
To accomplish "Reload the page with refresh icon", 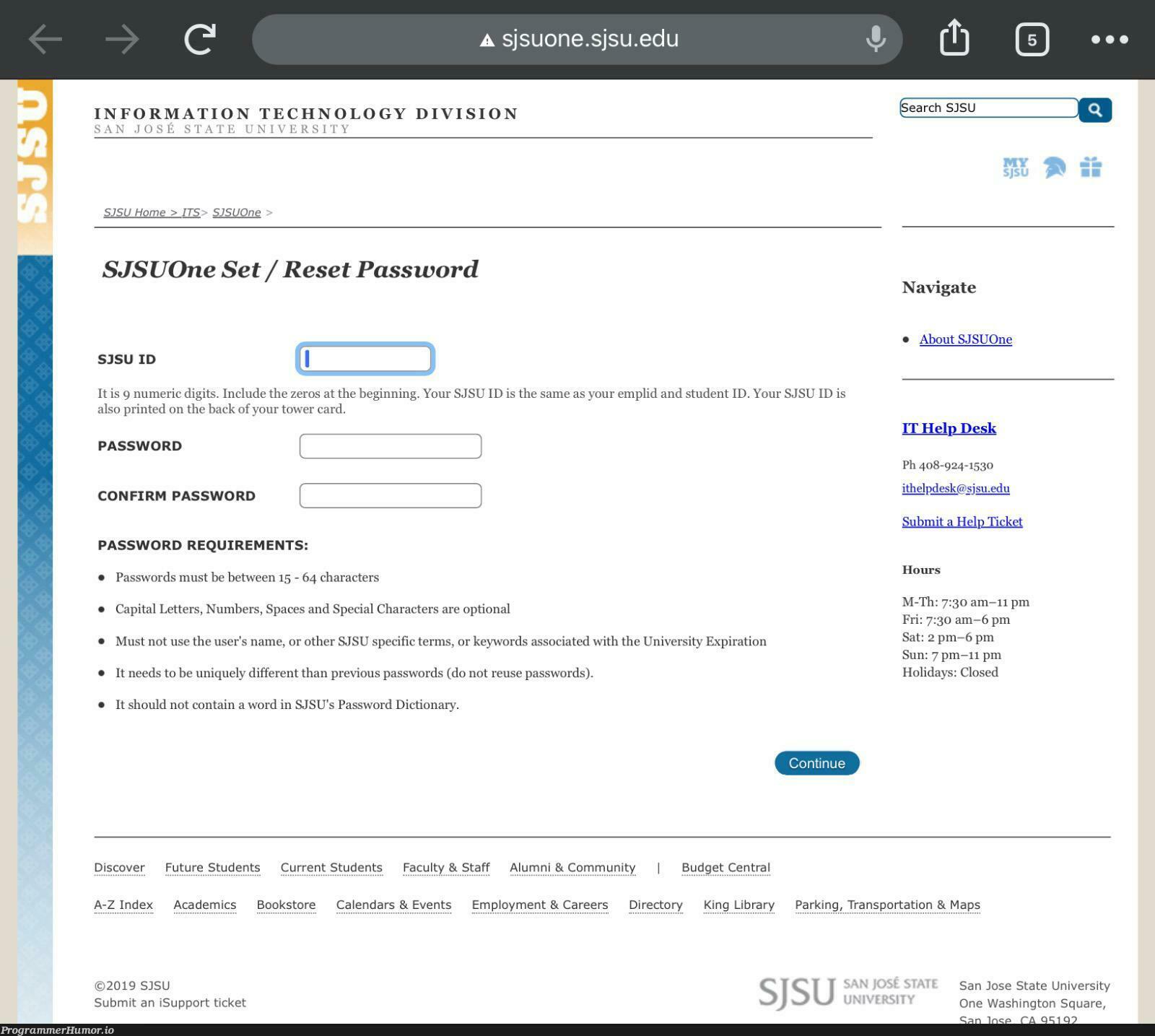I will coord(200,39).
